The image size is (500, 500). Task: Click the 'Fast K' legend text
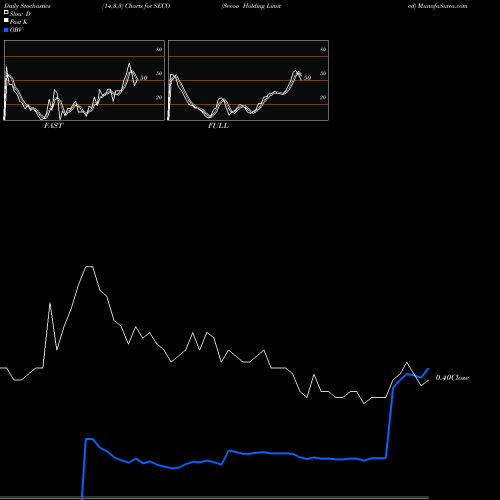(19, 22)
